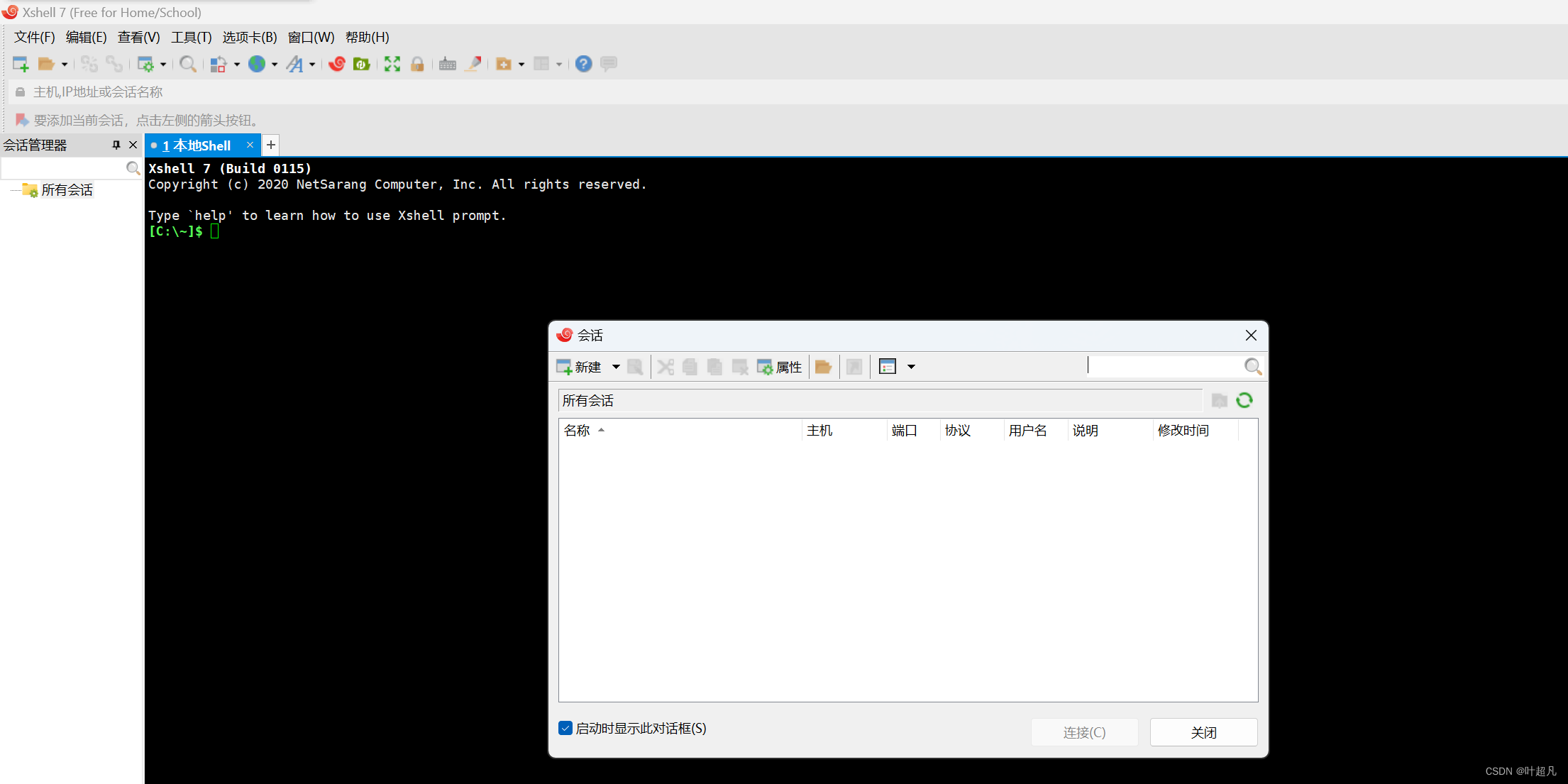
Task: Open the 工具(T) menu
Action: 191,37
